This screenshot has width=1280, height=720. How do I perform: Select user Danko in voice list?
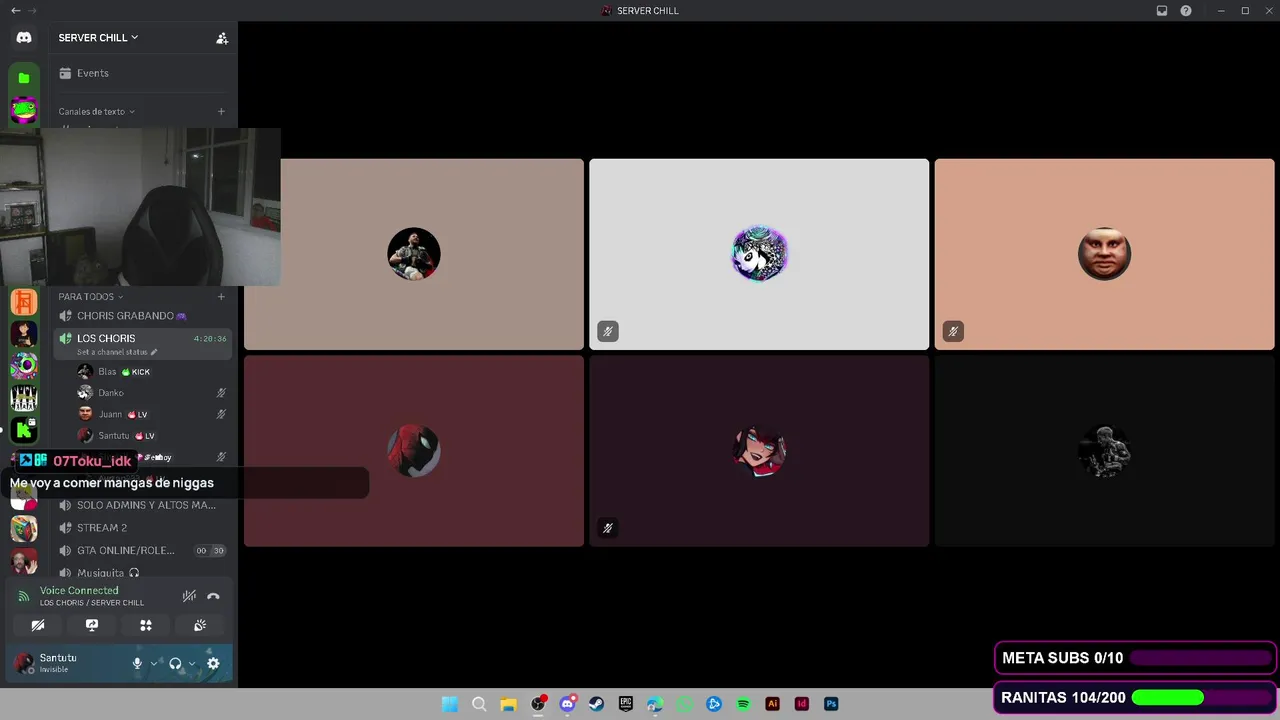click(x=152, y=393)
